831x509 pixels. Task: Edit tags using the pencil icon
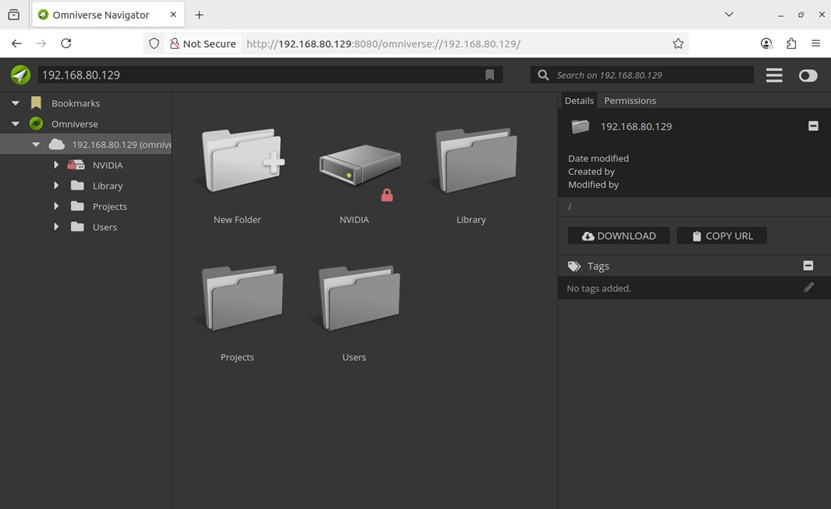pos(809,287)
